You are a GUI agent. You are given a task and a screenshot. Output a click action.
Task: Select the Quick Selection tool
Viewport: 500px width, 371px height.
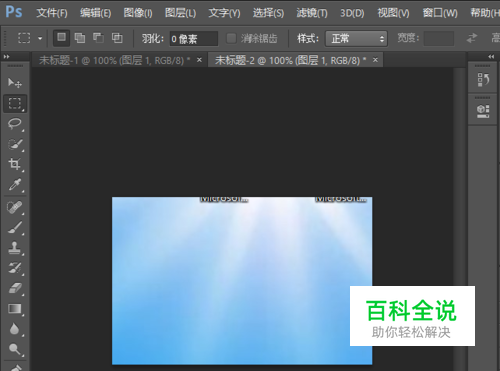coord(15,144)
